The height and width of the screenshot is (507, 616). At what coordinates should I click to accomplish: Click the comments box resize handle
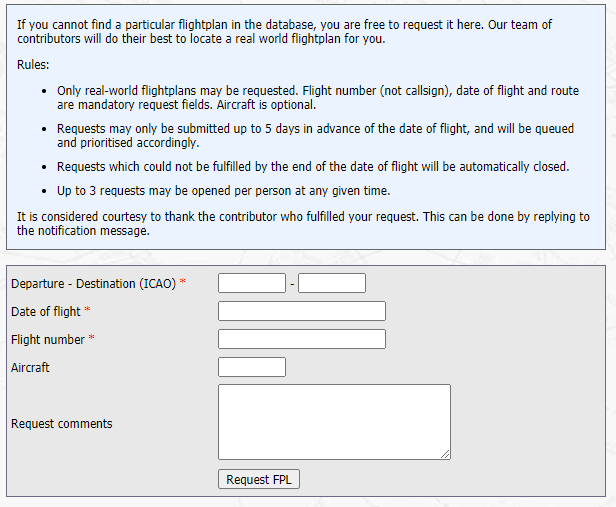click(x=445, y=454)
